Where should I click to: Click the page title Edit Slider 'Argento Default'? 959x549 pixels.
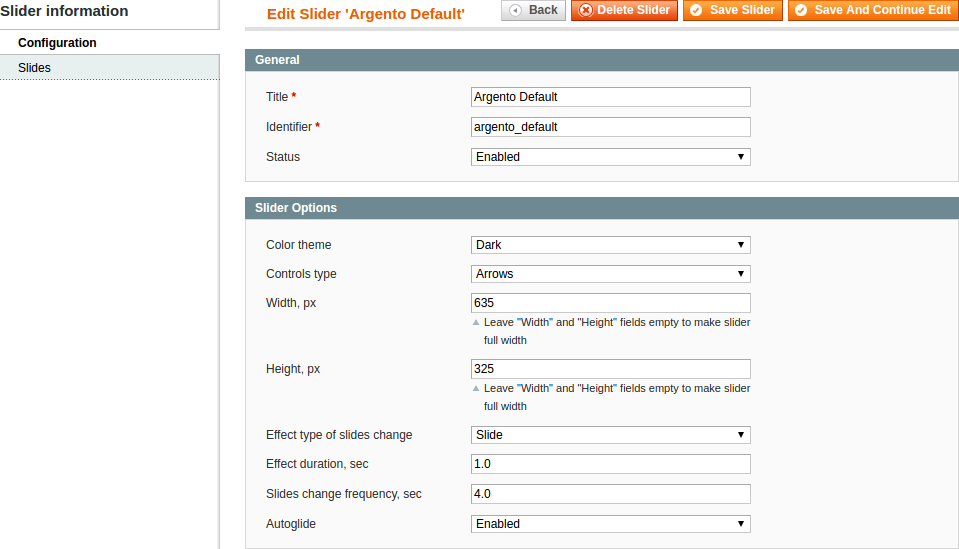tap(366, 14)
